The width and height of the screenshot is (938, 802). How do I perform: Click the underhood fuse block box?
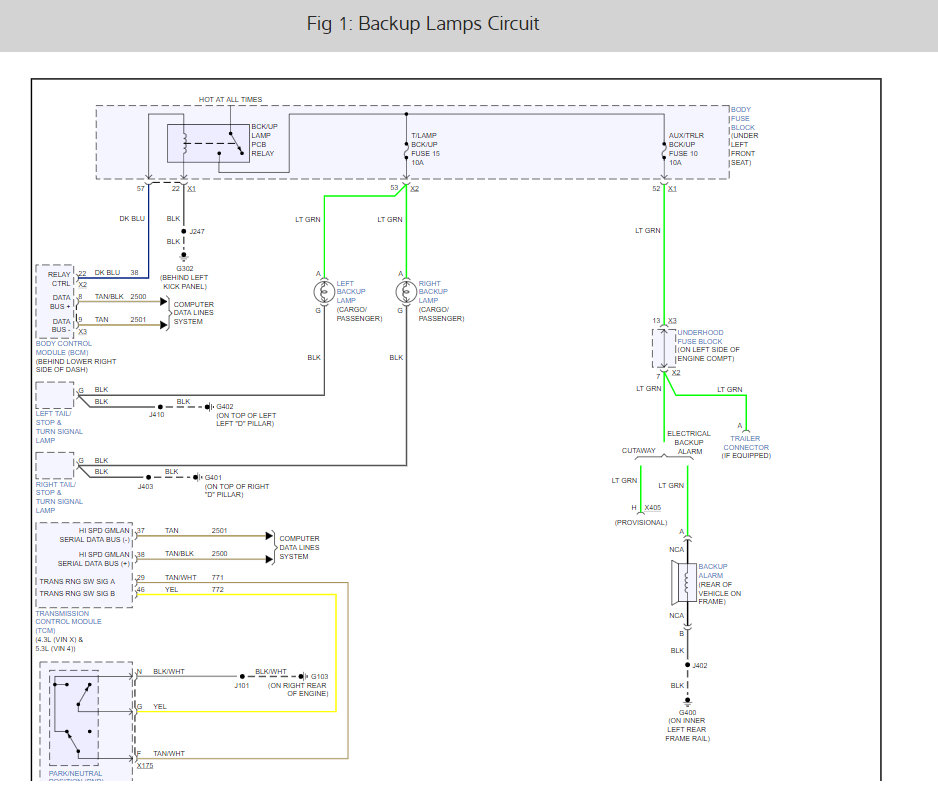pyautogui.click(x=664, y=346)
